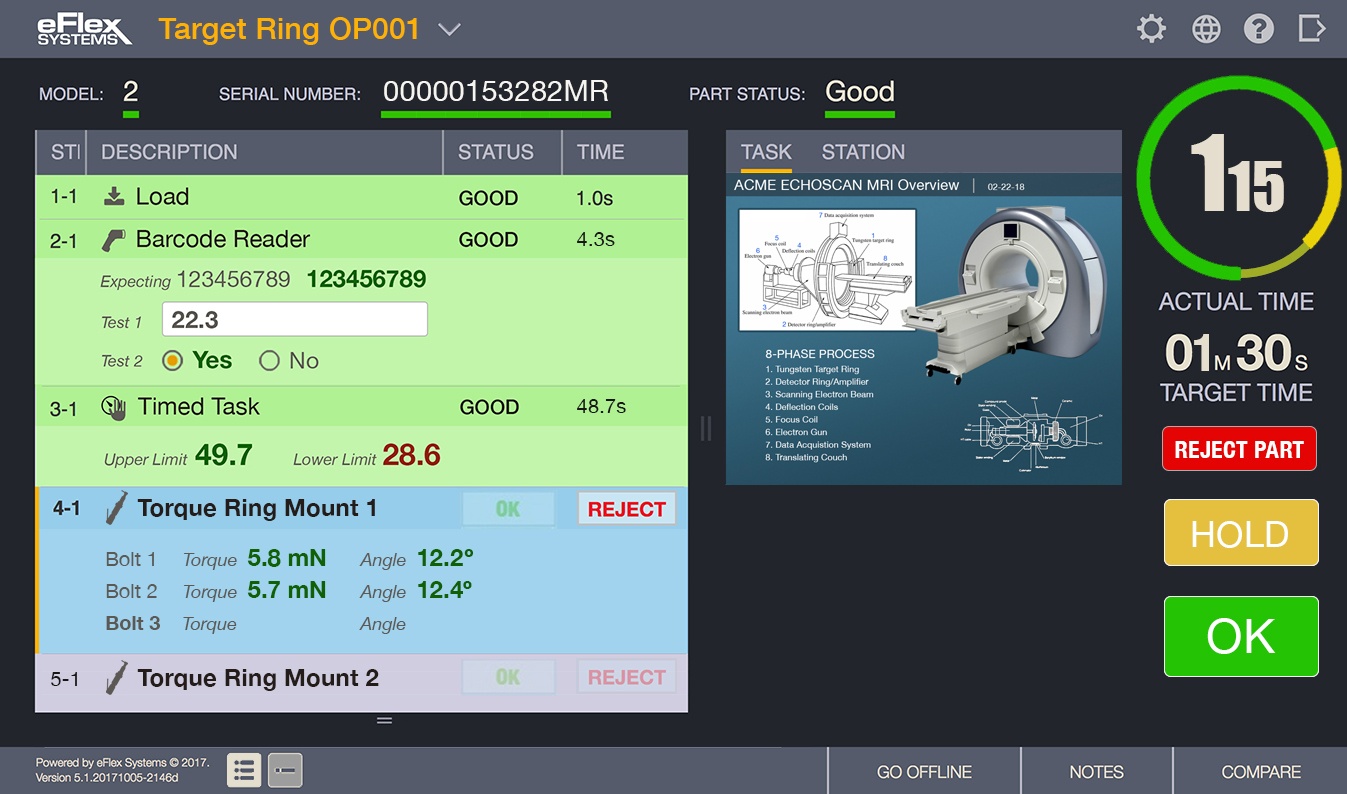Click the target time 01M 30S
Image resolution: width=1347 pixels, height=794 pixels.
(1237, 353)
